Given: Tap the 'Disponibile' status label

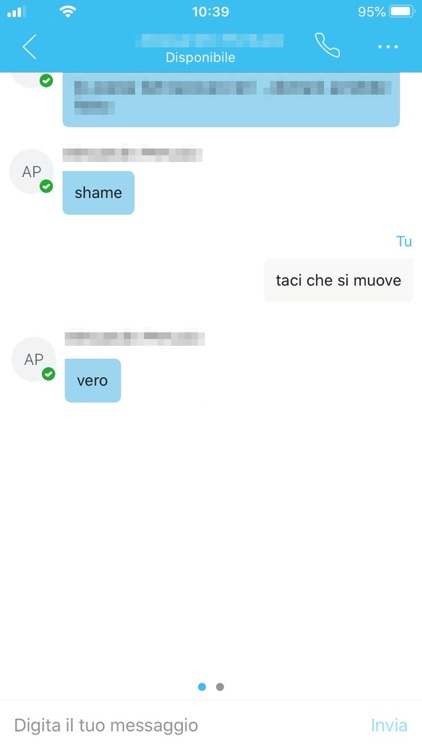Looking at the screenshot, I should pos(200,57).
